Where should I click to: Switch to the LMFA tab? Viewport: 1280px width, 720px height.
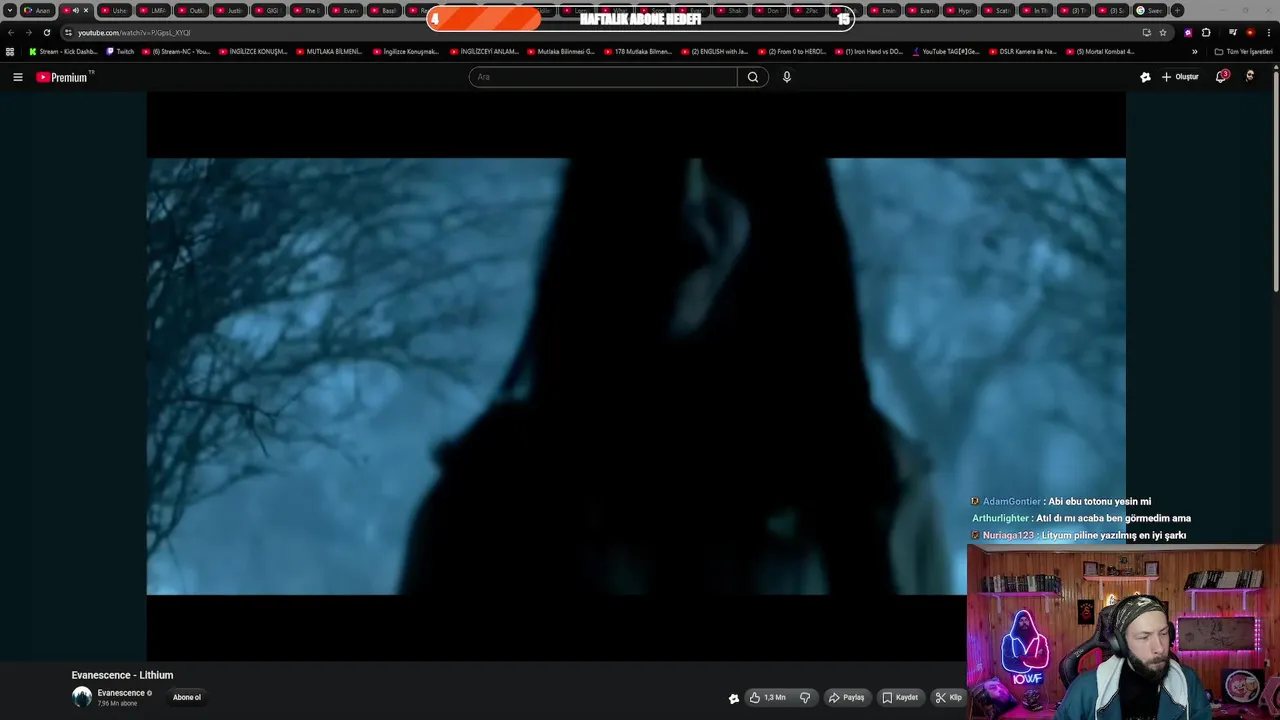[152, 10]
